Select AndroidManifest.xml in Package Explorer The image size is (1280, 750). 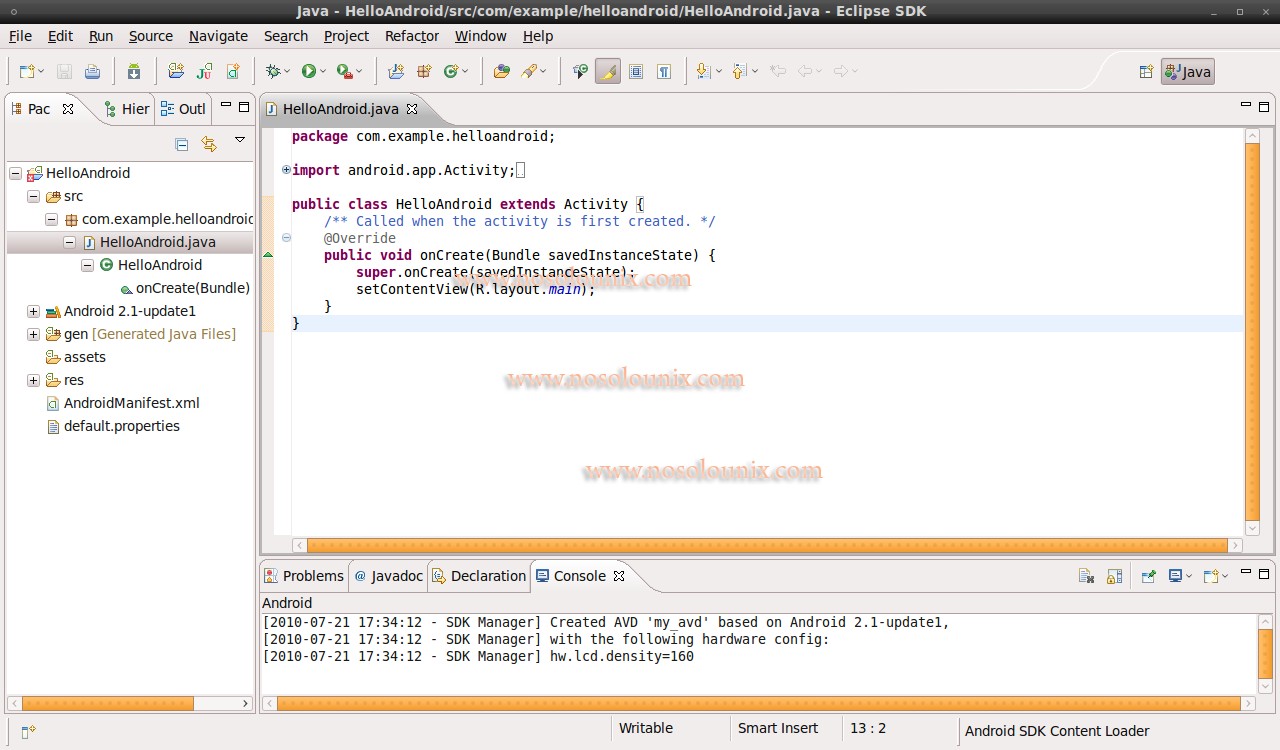[131, 403]
